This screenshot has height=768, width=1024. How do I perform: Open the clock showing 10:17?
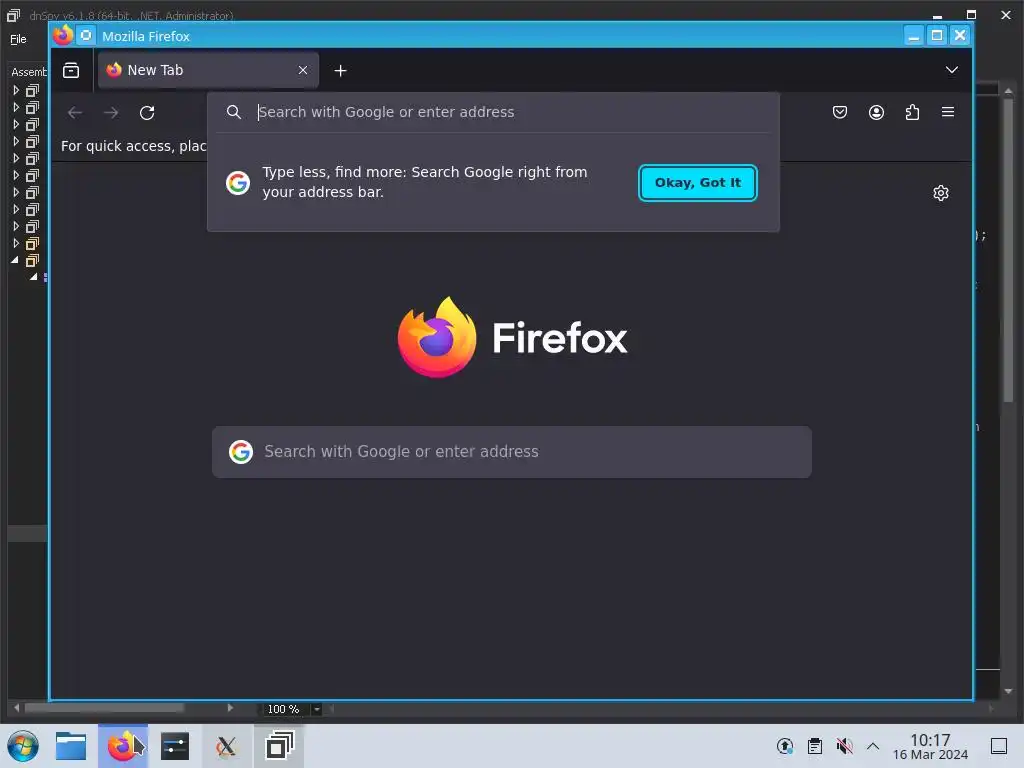click(930, 746)
